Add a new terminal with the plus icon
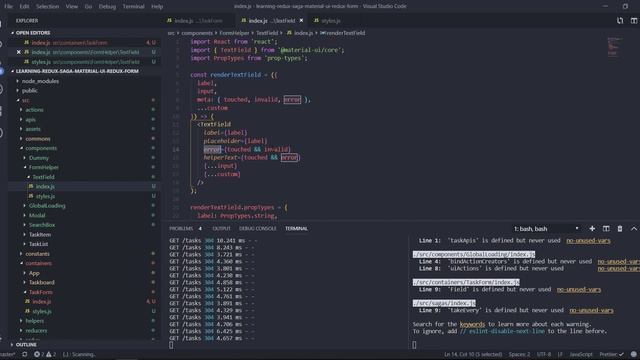The width and height of the screenshot is (640, 360). (x=592, y=229)
